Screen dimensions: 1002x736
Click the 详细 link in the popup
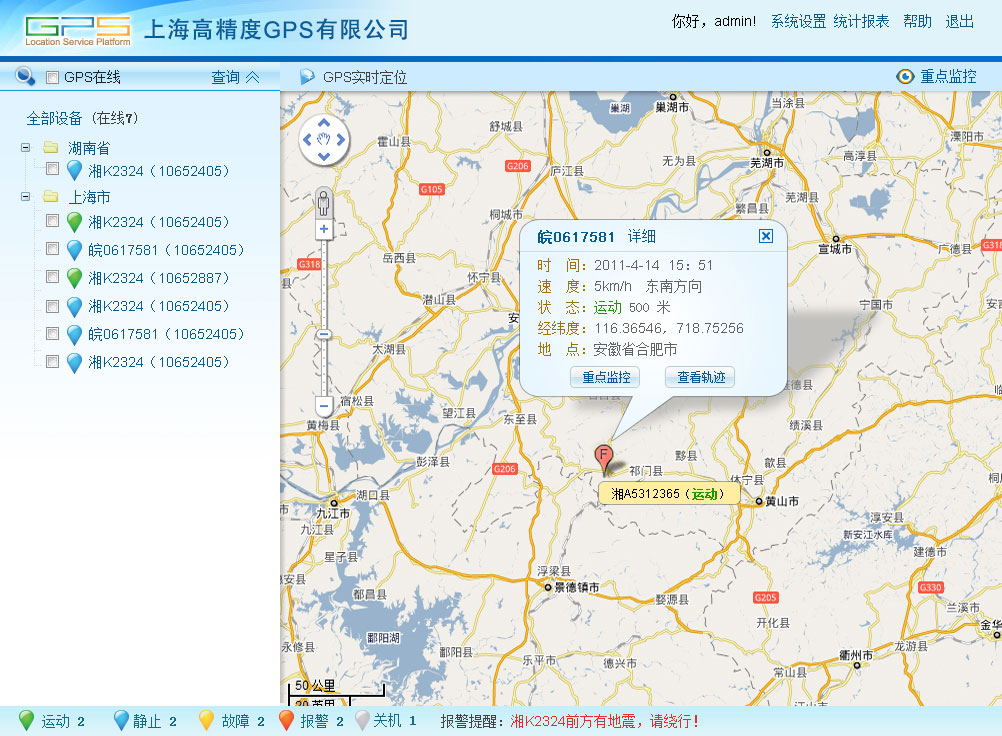[642, 236]
